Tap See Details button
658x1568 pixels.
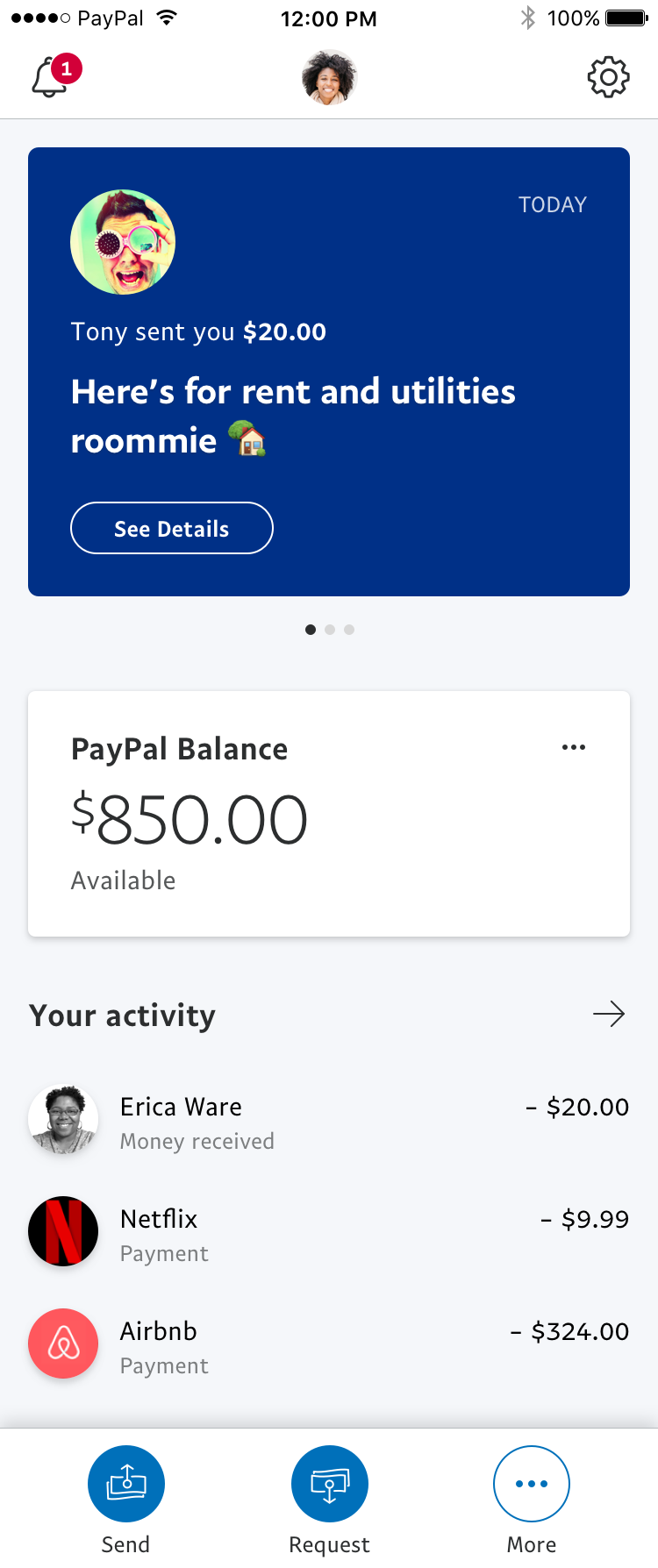tap(172, 528)
